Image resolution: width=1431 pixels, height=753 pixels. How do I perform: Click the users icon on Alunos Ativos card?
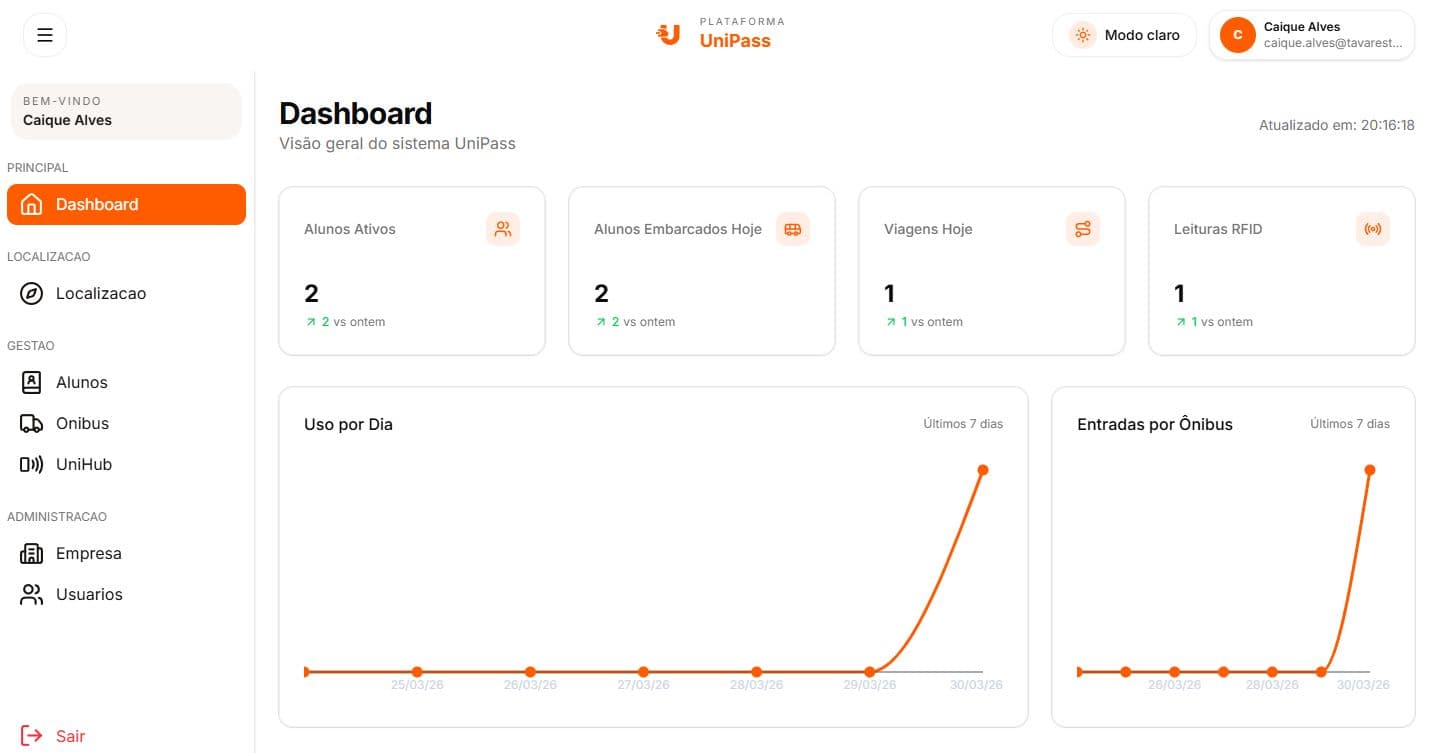503,229
